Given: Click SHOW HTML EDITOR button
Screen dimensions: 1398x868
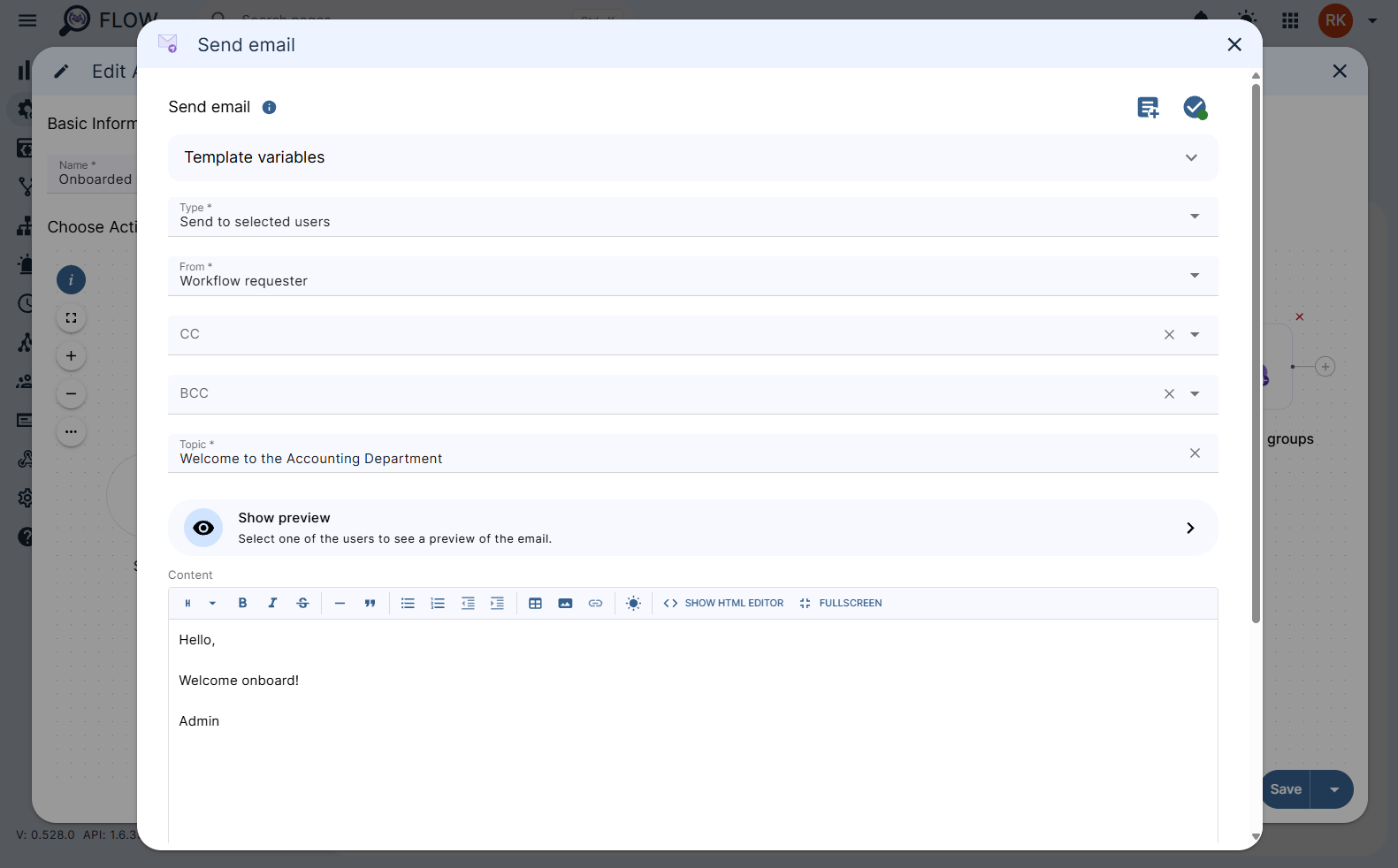Looking at the screenshot, I should tap(723, 604).
